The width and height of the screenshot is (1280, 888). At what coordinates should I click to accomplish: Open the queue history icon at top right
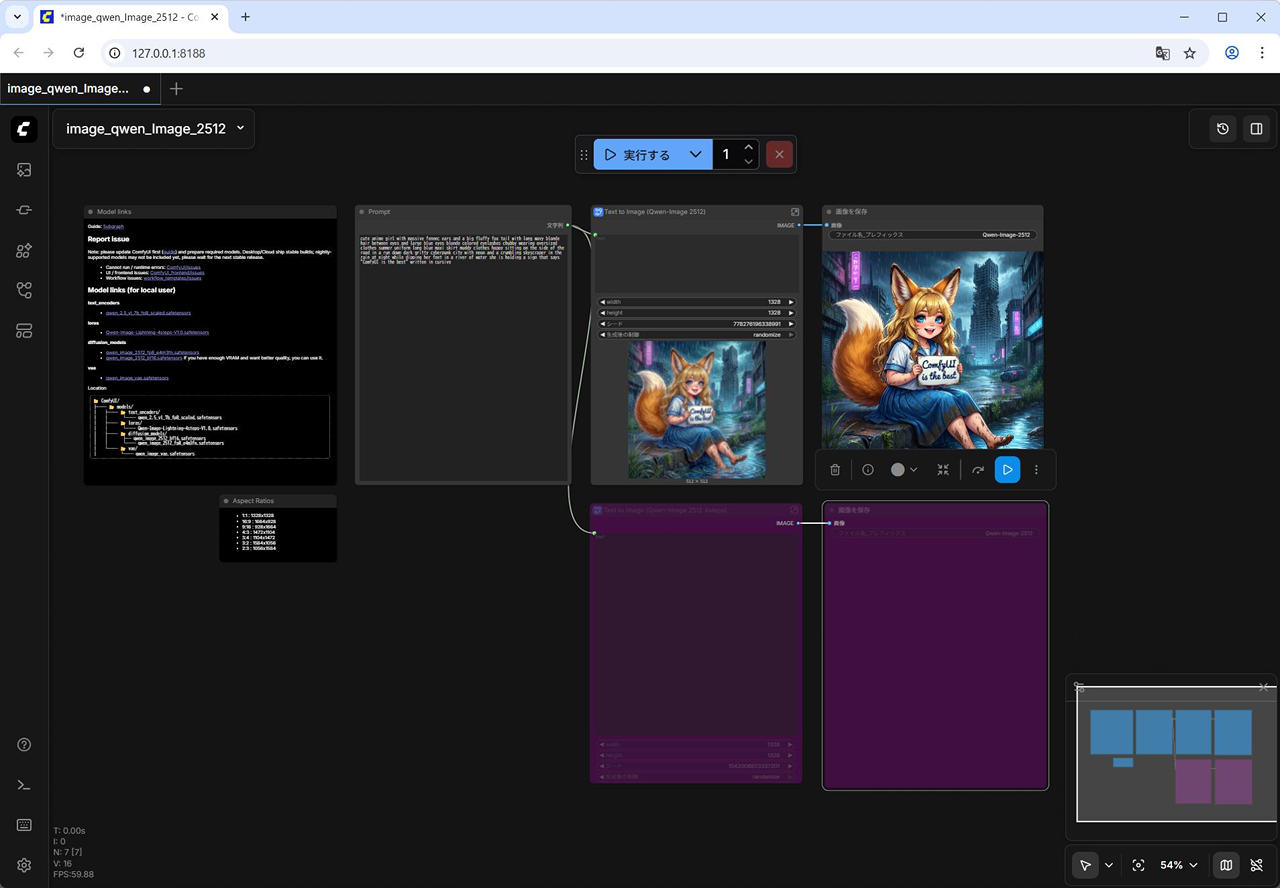pyautogui.click(x=1222, y=128)
